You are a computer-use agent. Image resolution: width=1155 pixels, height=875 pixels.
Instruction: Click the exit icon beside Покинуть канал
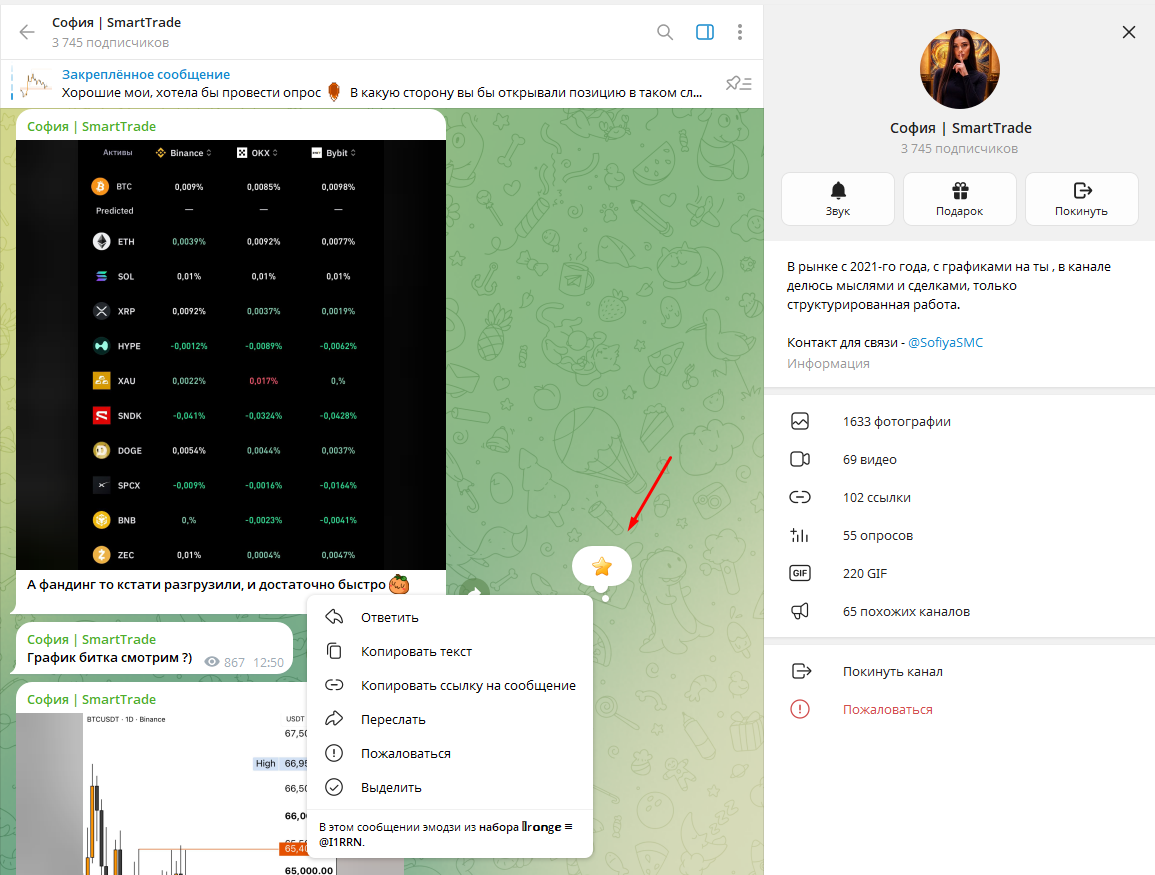(x=801, y=671)
